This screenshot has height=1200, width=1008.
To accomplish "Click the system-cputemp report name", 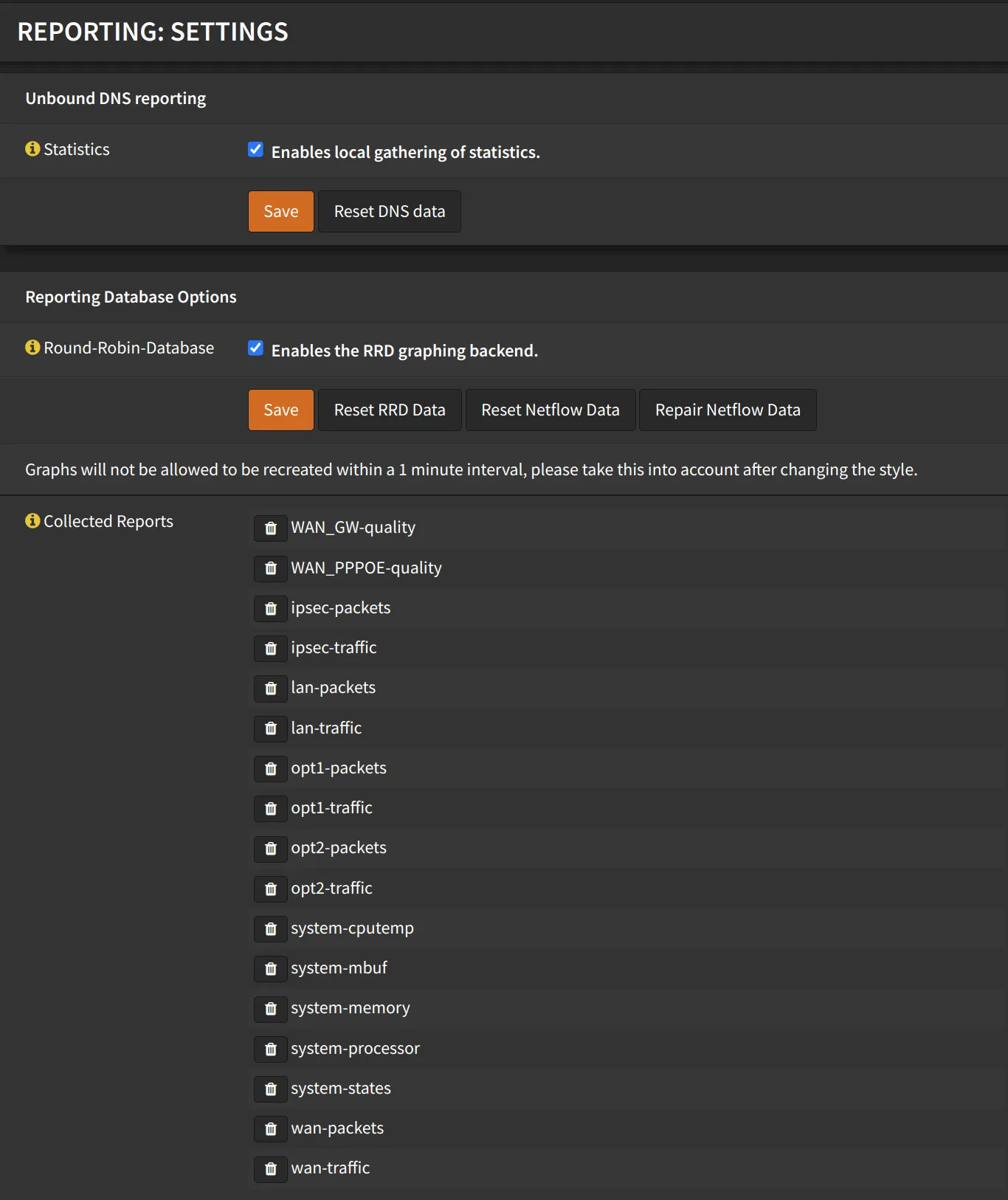I will click(x=352, y=928).
